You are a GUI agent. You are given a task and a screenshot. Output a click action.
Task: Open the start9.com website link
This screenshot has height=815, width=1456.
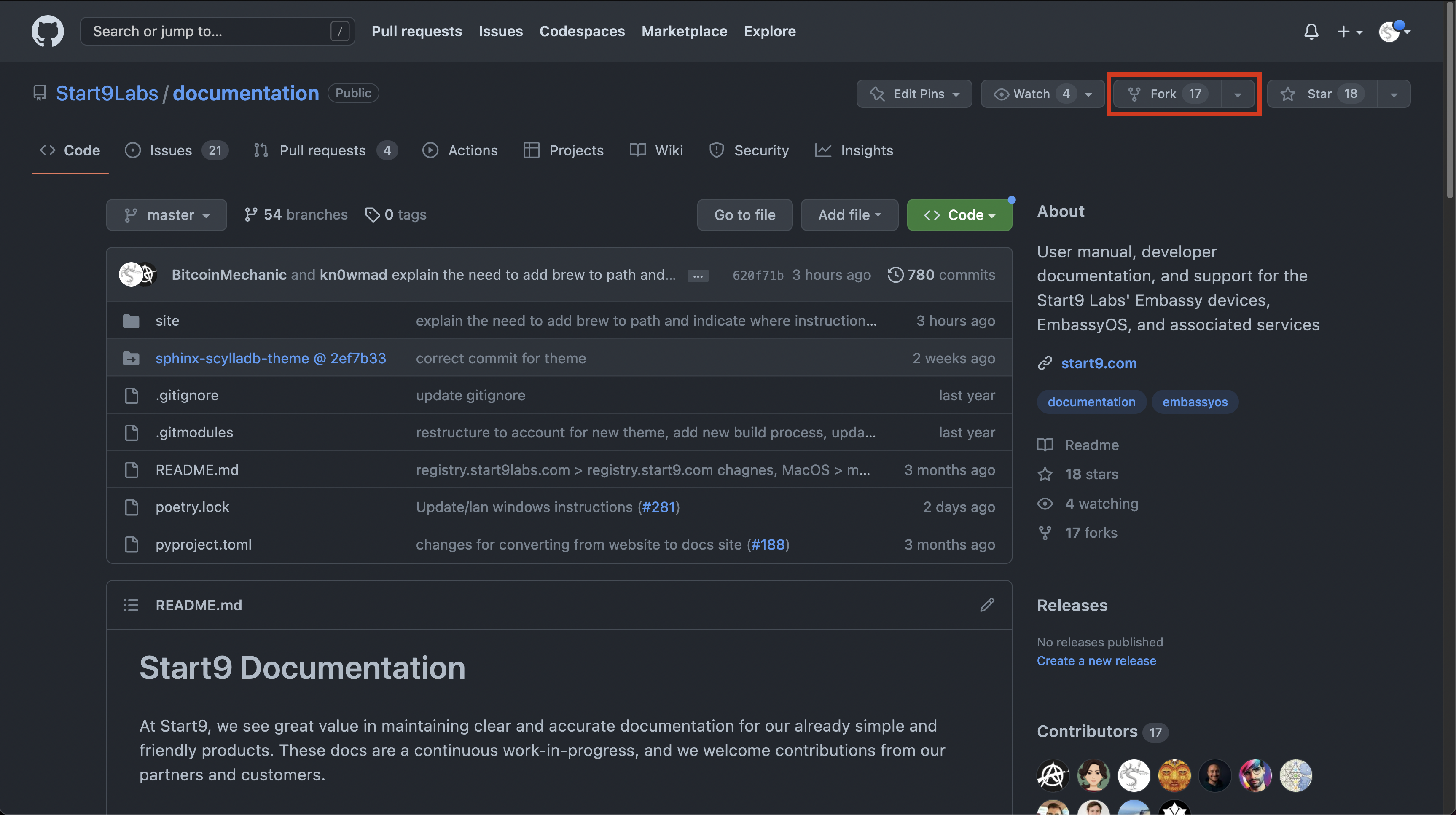point(1098,363)
